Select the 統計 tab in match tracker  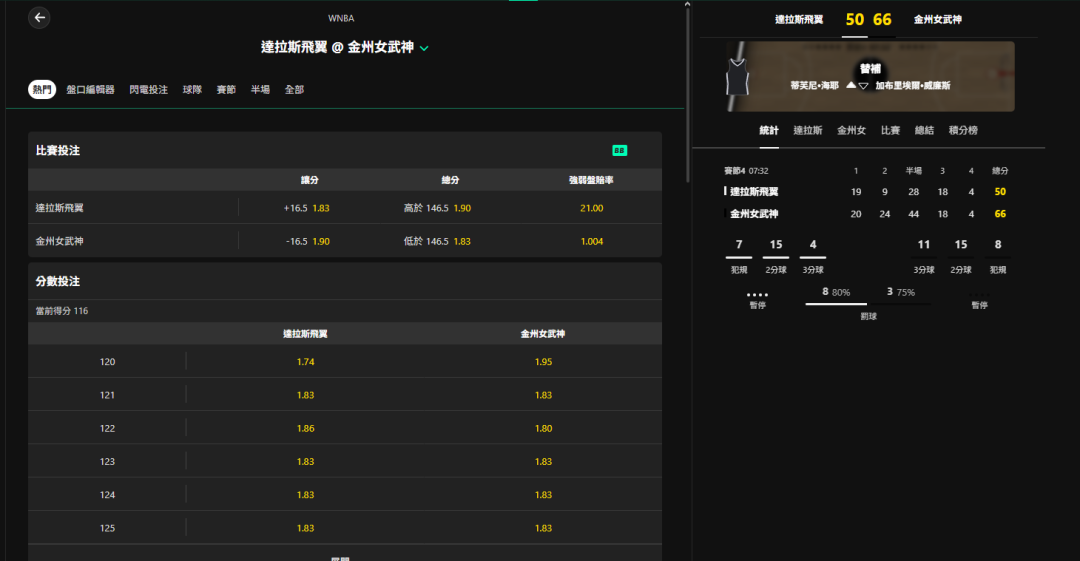(x=769, y=130)
